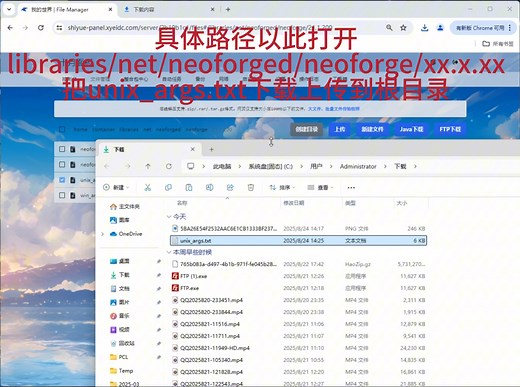This screenshot has height=387, width=520.
Task: Select the unix_args.txt file
Action: point(298,240)
